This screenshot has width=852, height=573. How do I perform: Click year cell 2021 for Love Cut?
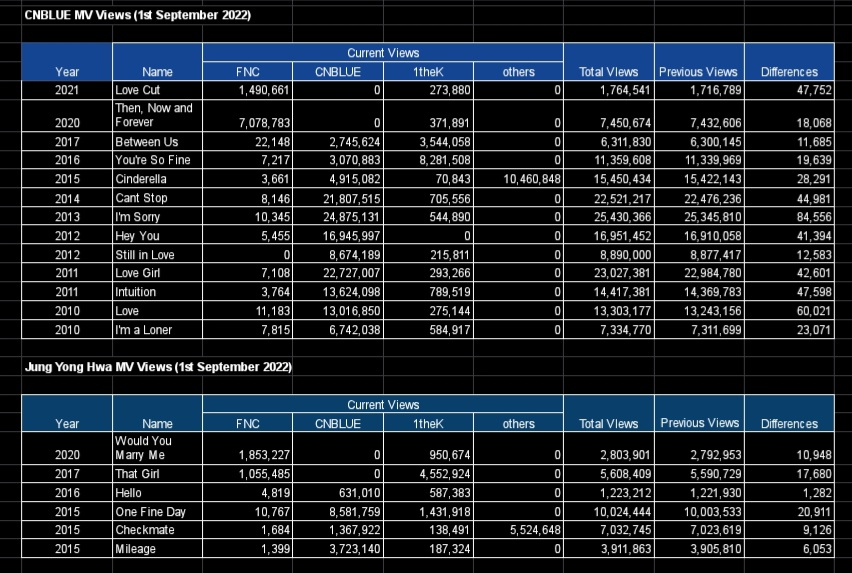point(67,90)
